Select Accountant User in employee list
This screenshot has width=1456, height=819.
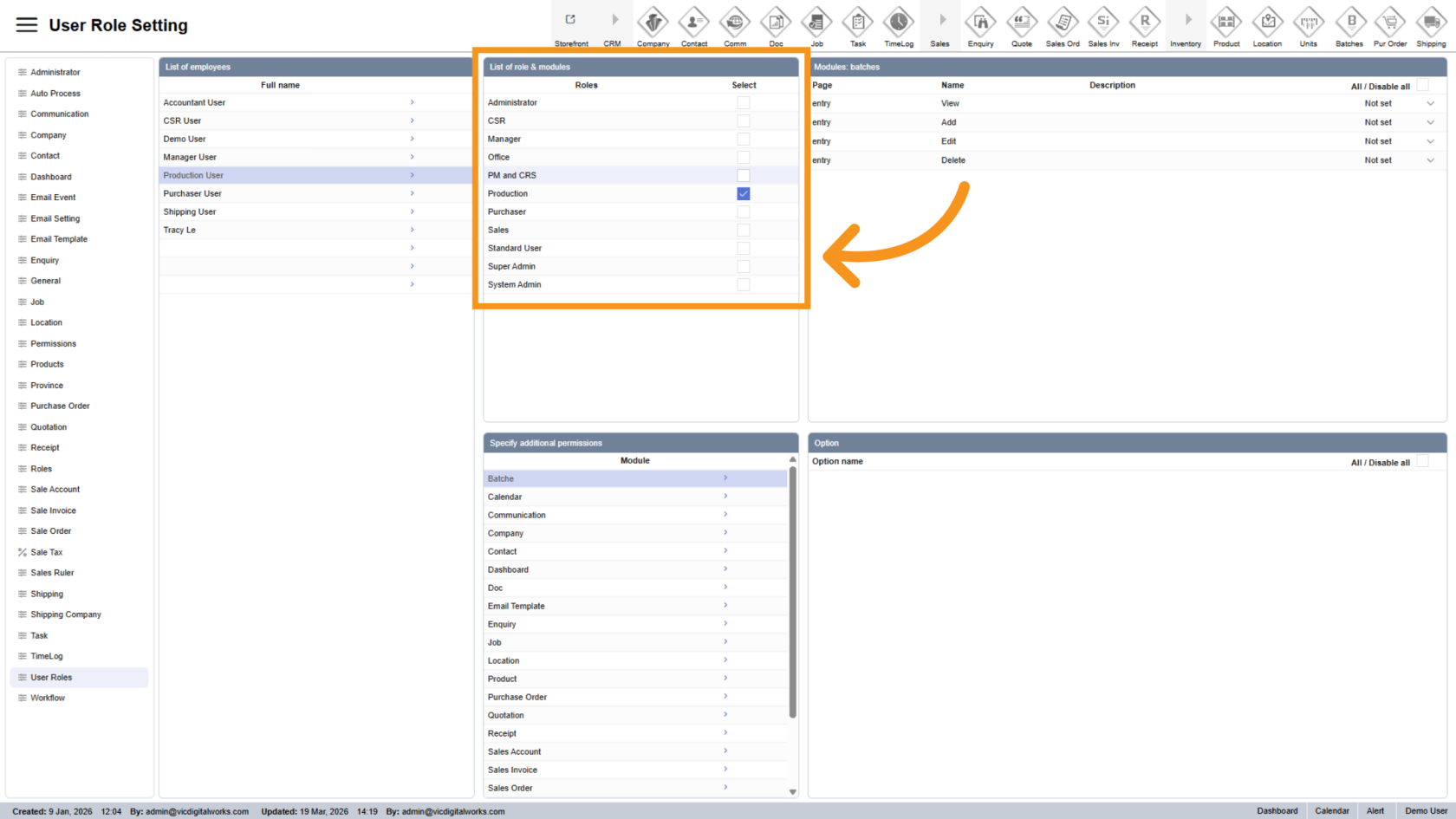[x=195, y=103]
